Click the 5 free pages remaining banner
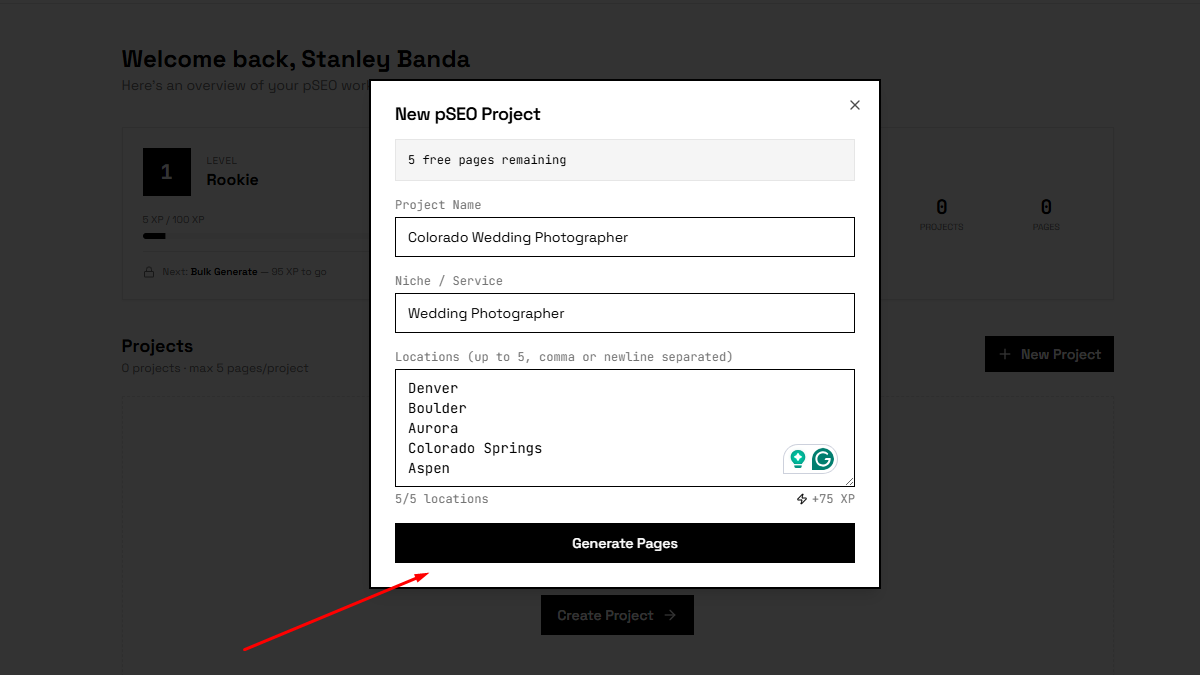 click(x=624, y=160)
